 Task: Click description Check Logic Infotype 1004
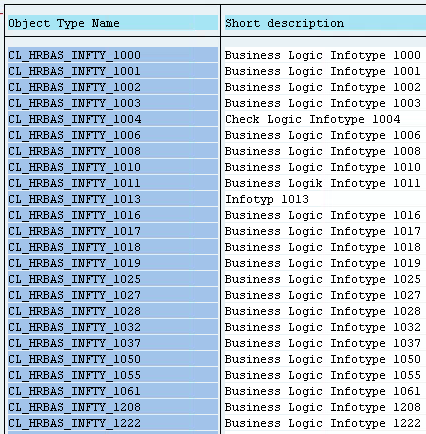point(313,119)
